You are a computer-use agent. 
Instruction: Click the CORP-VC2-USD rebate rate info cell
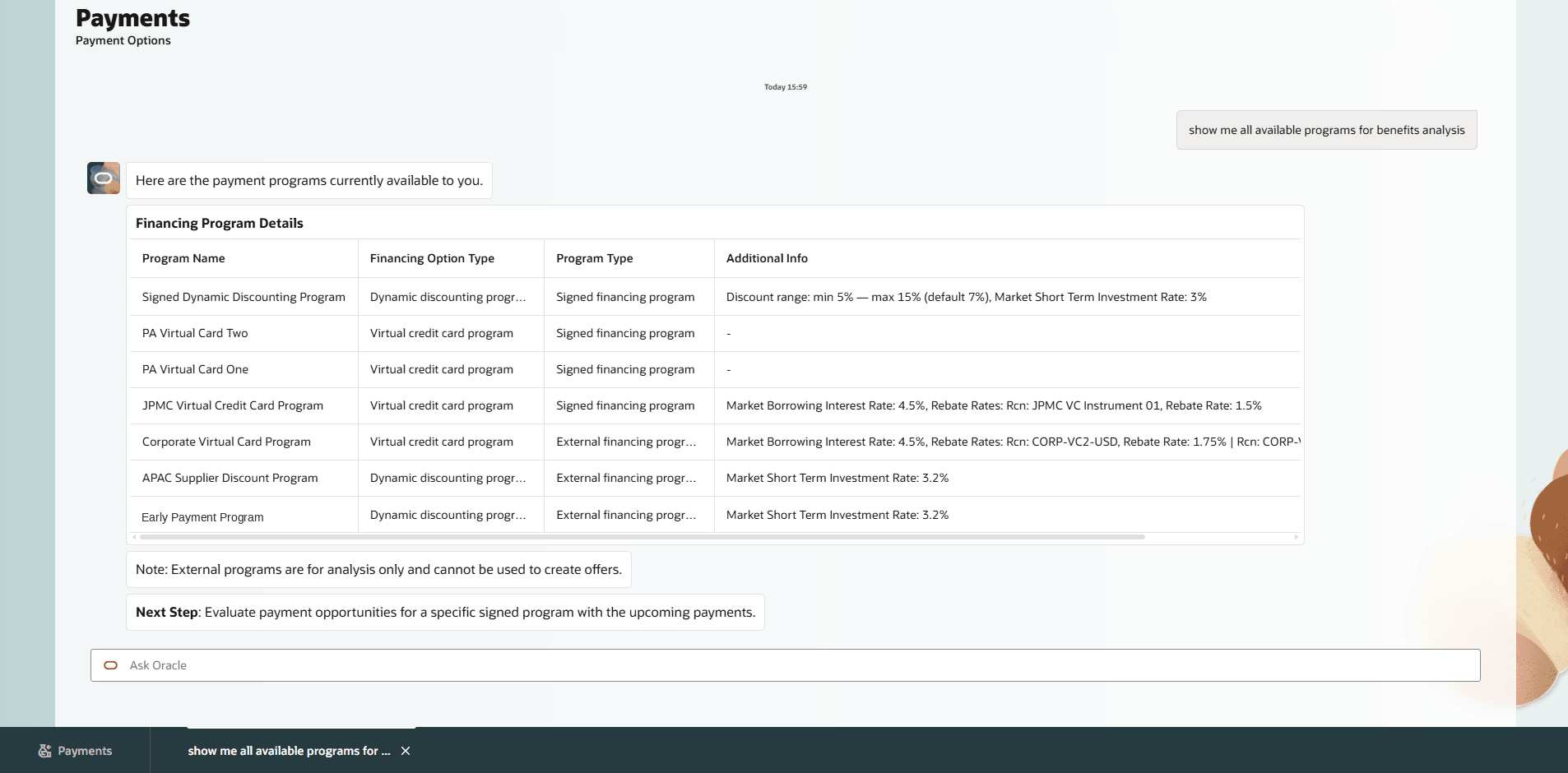(x=1008, y=442)
